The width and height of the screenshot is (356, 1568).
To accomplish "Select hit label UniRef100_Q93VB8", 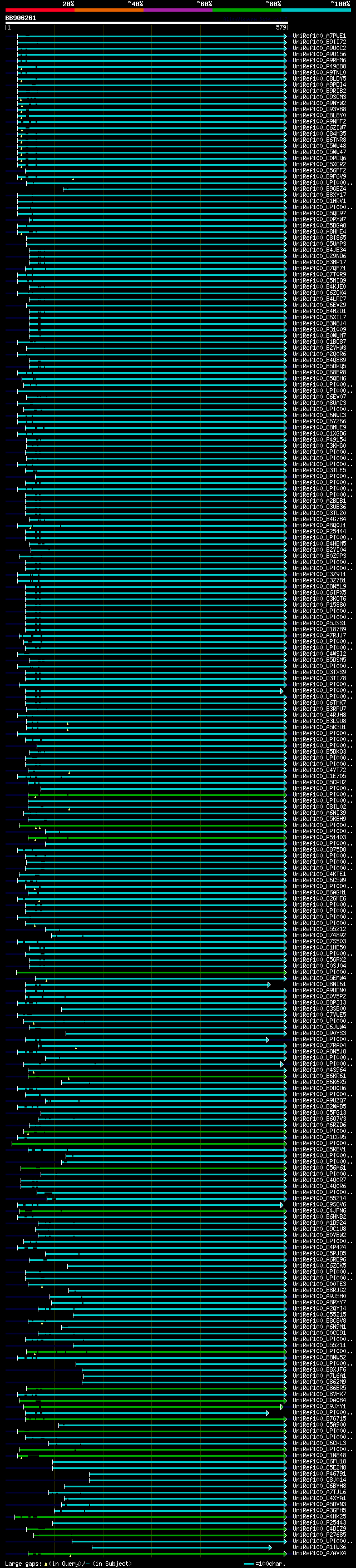I will (319, 109).
